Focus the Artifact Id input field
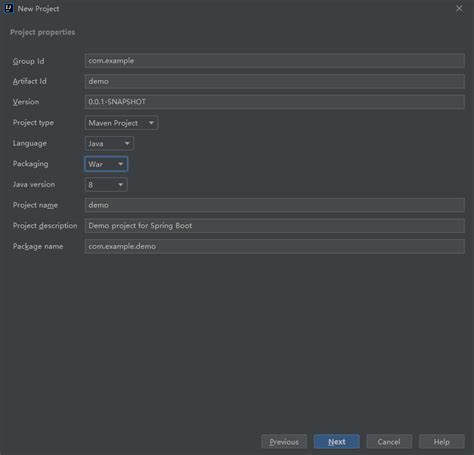Image resolution: width=474 pixels, height=455 pixels. [274, 81]
